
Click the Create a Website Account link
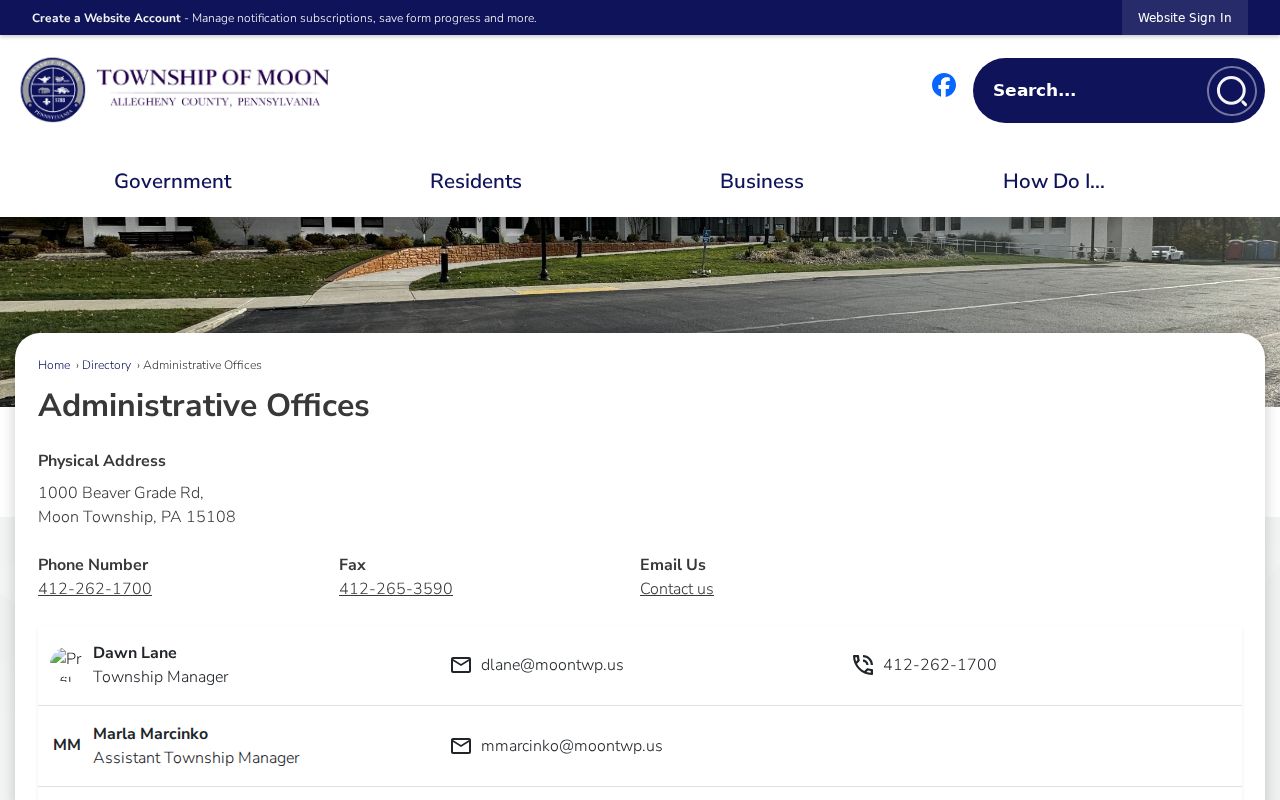click(106, 18)
